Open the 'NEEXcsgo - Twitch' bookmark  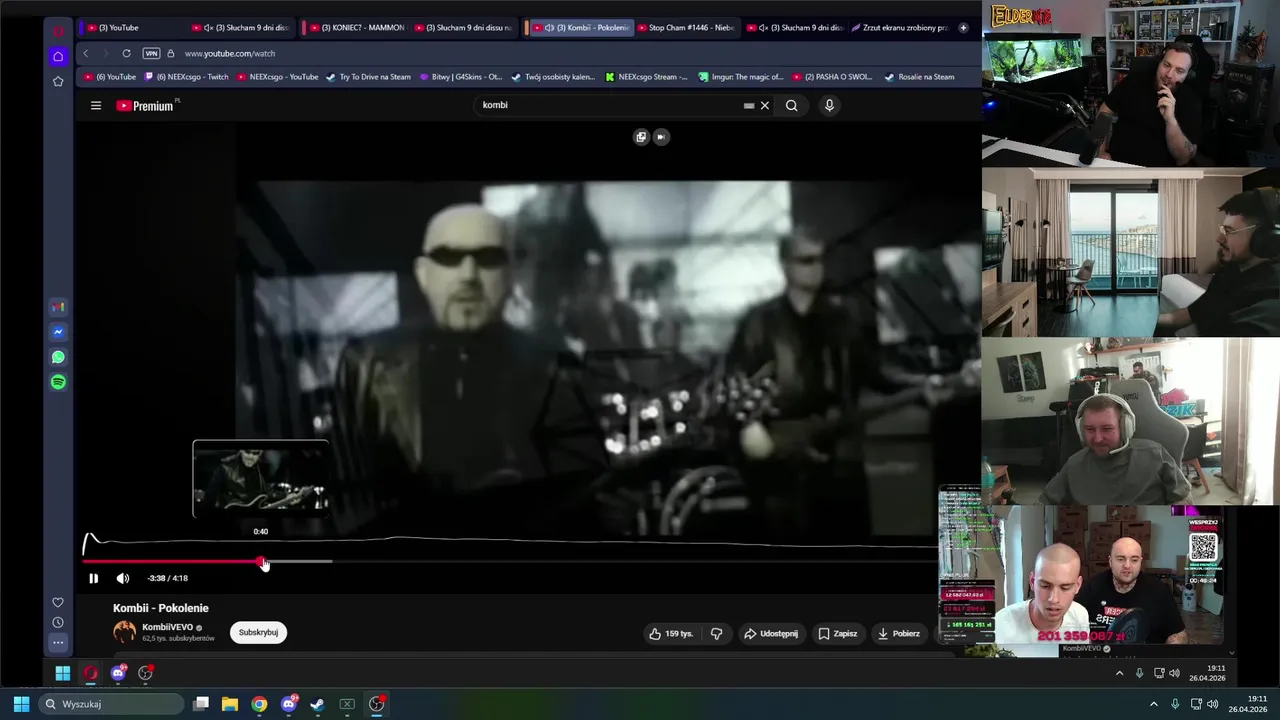[187, 77]
